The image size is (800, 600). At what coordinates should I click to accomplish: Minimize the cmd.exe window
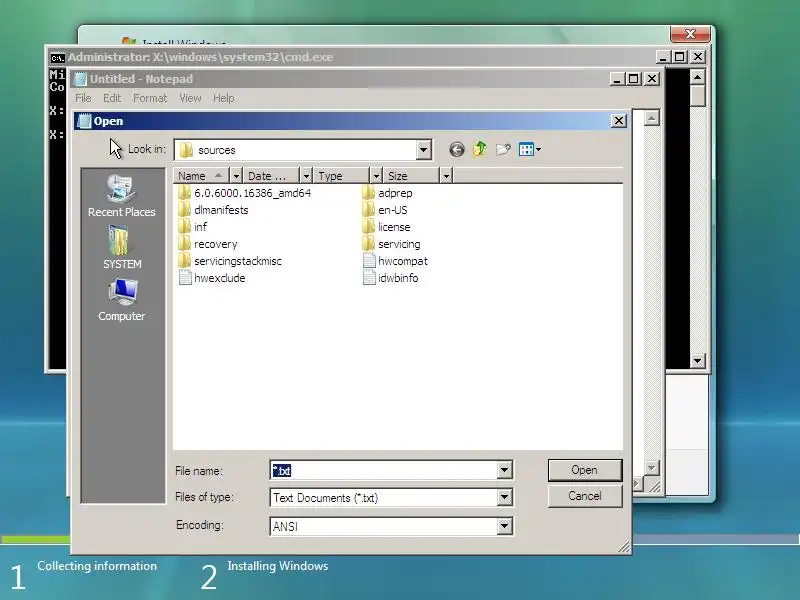pos(662,57)
